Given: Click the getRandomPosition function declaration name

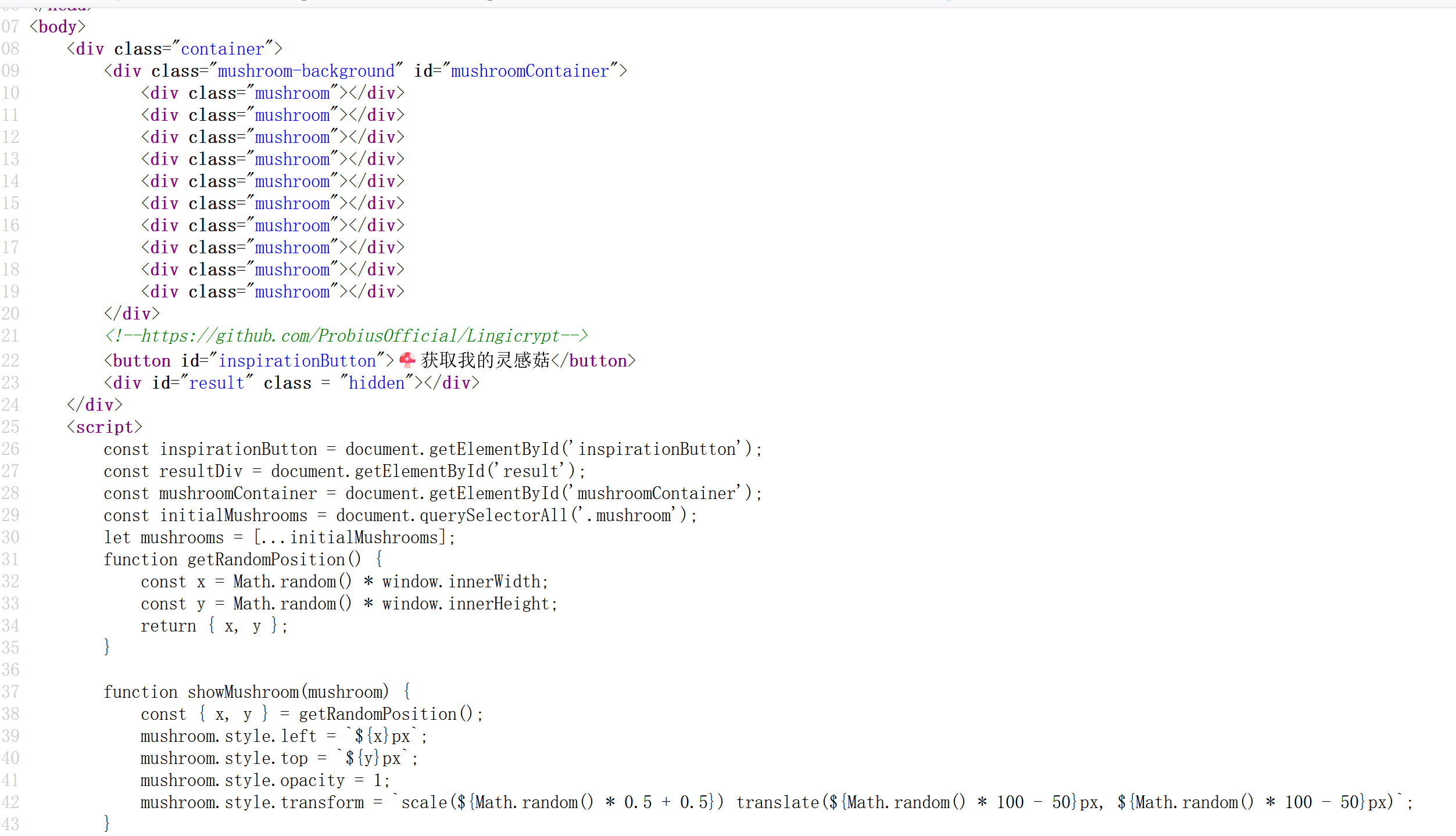Looking at the screenshot, I should [266, 559].
